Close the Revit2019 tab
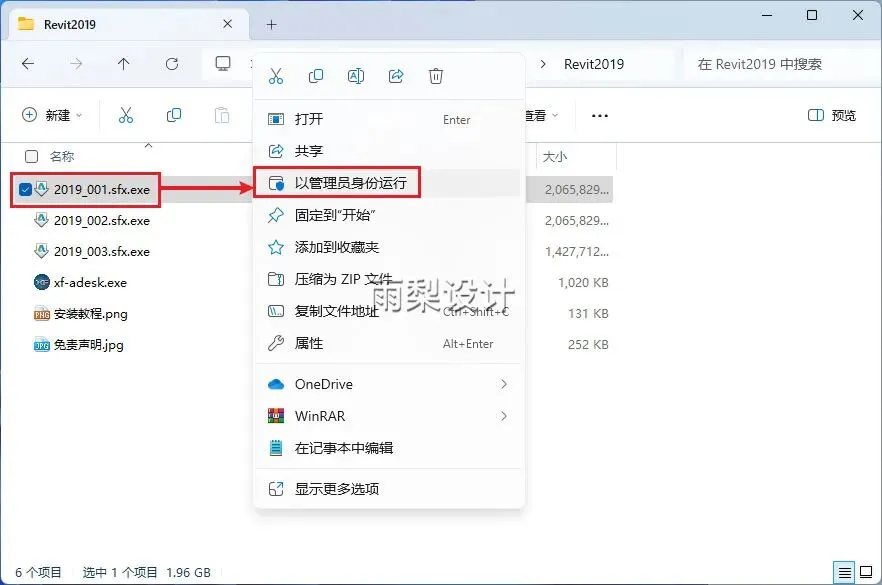This screenshot has width=882, height=585. [227, 24]
